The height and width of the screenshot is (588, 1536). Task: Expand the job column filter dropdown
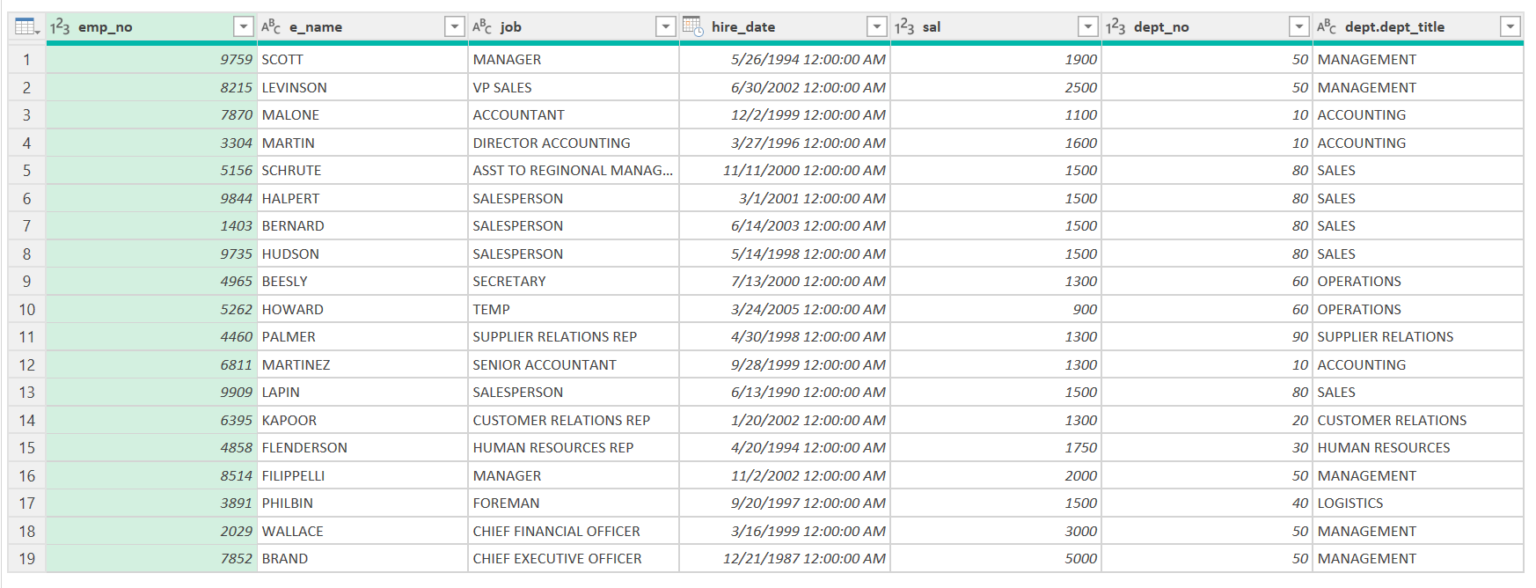pyautogui.click(x=665, y=27)
